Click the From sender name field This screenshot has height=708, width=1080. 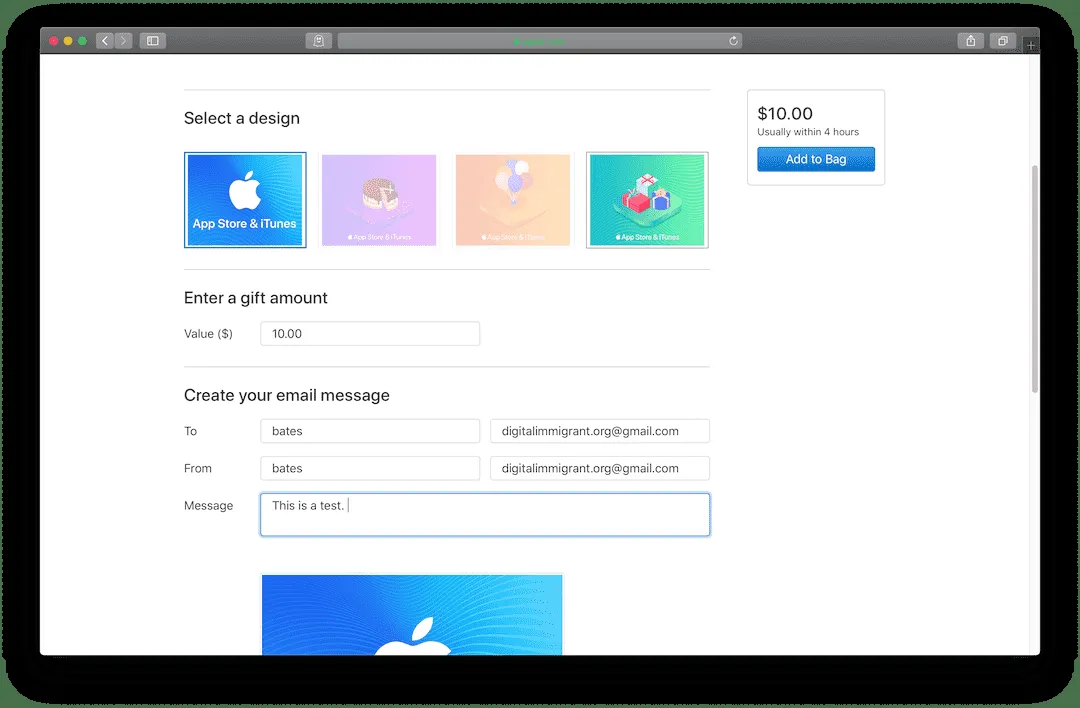[x=370, y=468]
